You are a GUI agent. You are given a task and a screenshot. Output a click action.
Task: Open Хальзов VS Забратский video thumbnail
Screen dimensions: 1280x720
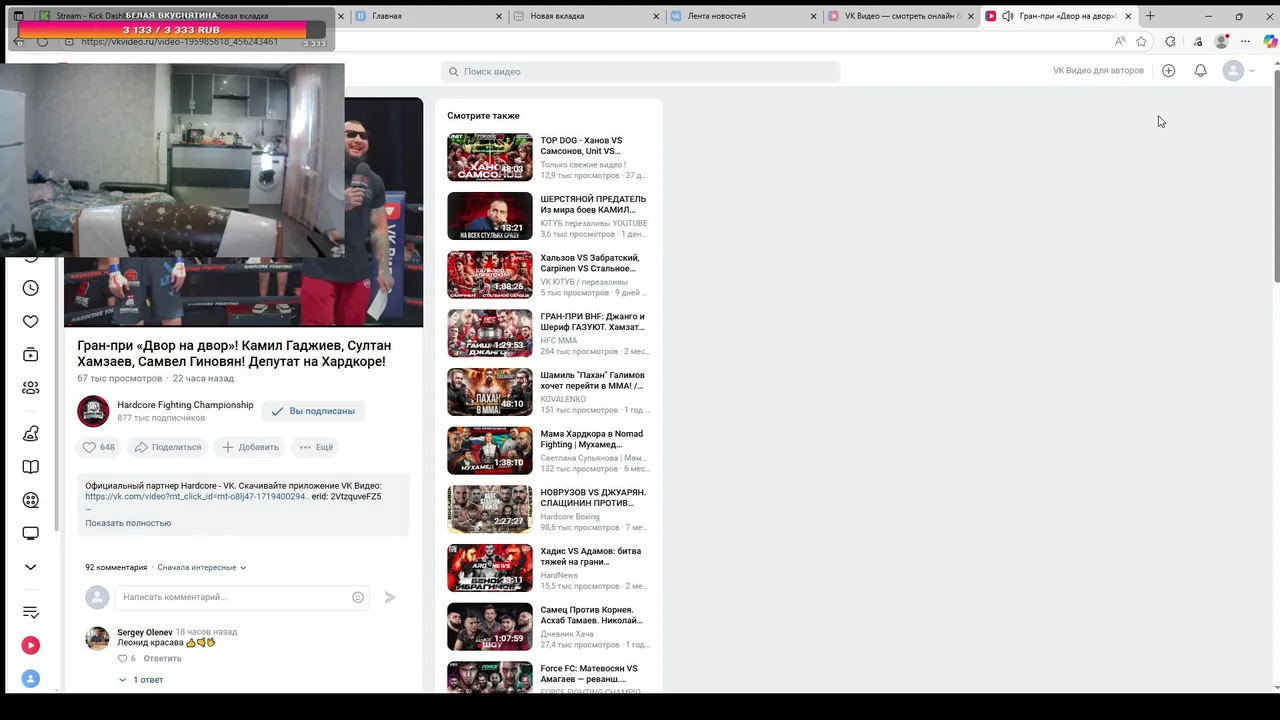490,274
